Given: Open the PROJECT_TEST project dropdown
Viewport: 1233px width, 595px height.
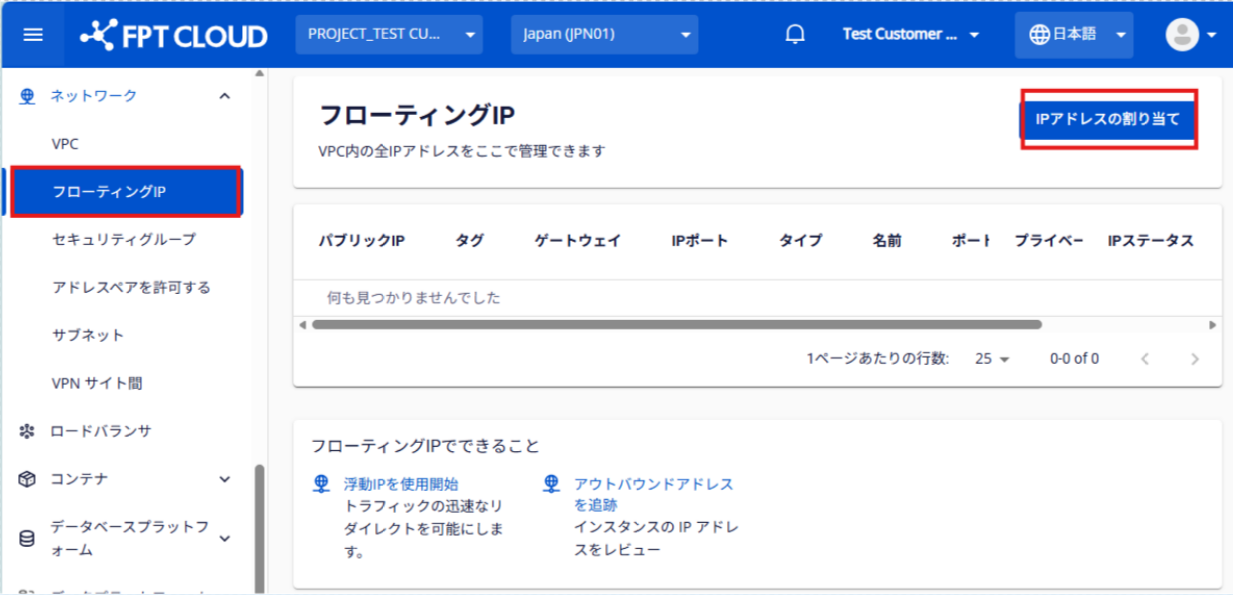Looking at the screenshot, I should tap(389, 35).
